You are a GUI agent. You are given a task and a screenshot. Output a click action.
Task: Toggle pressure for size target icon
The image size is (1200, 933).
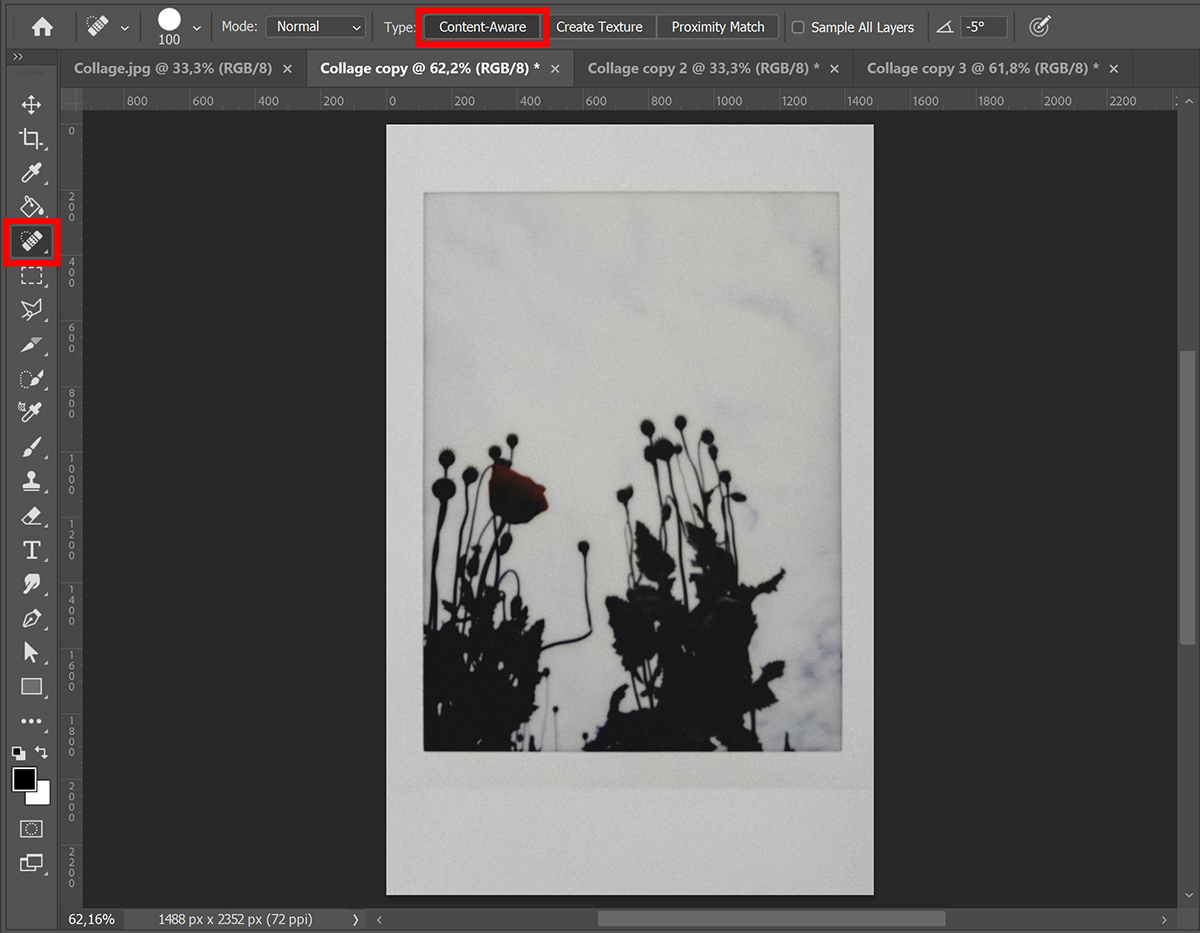pos(1040,27)
